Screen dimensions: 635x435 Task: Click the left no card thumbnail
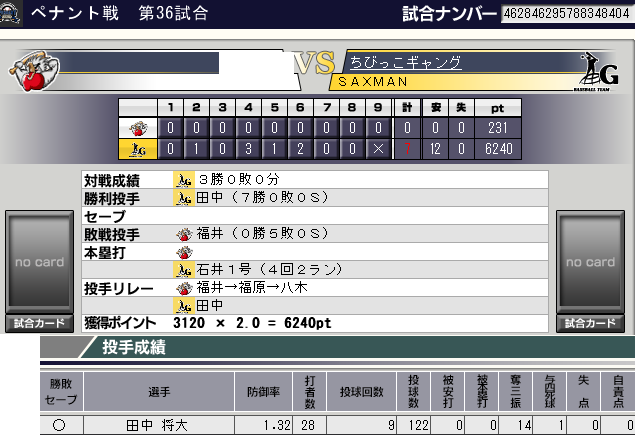click(39, 262)
